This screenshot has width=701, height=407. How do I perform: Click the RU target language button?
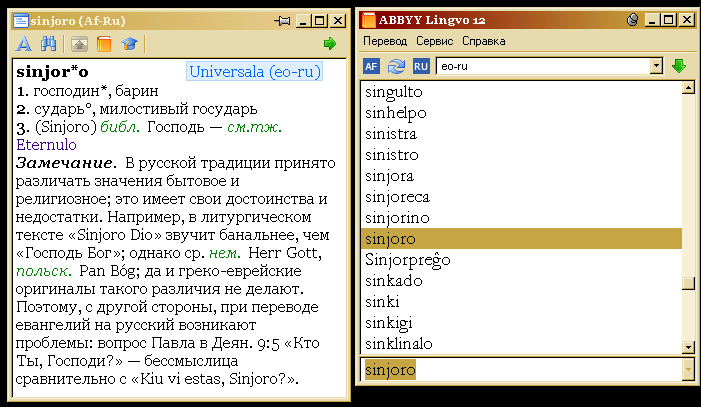(421, 66)
